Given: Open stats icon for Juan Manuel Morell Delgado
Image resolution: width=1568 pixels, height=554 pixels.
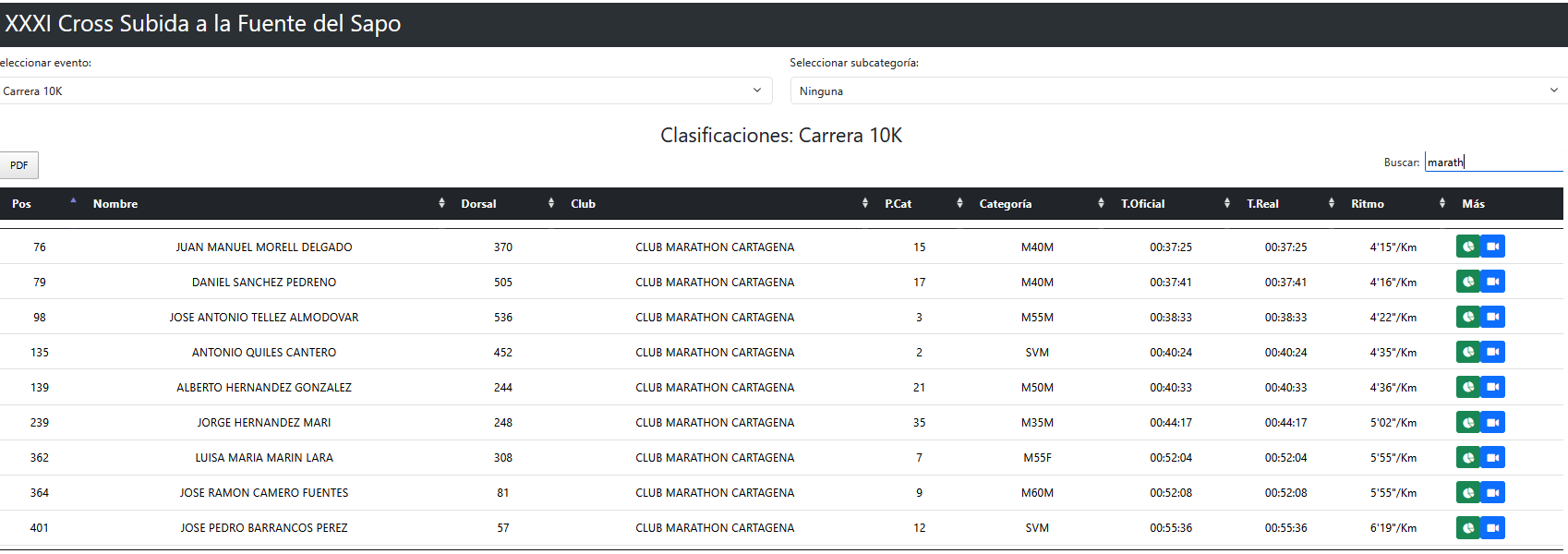Looking at the screenshot, I should coord(1468,247).
